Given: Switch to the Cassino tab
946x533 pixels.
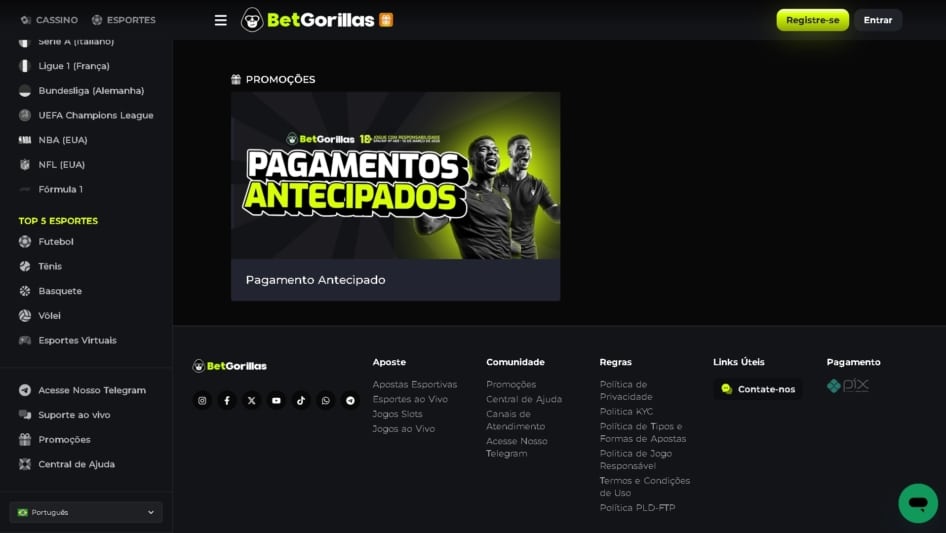Looking at the screenshot, I should point(49,20).
